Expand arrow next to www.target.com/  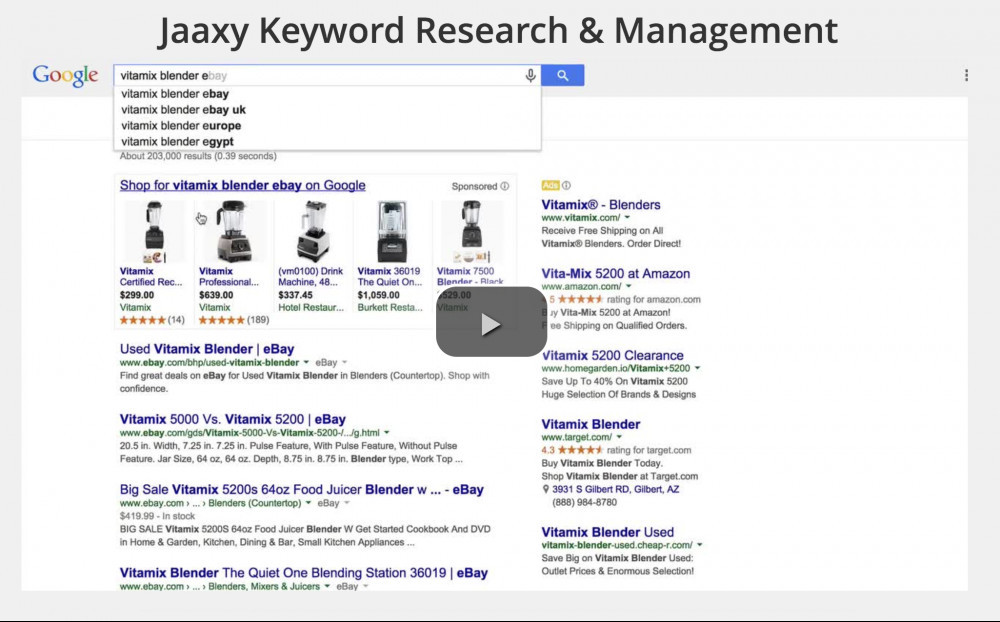(x=619, y=437)
